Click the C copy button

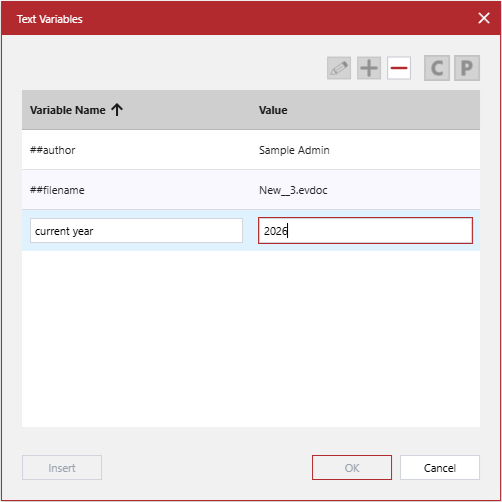coord(437,68)
